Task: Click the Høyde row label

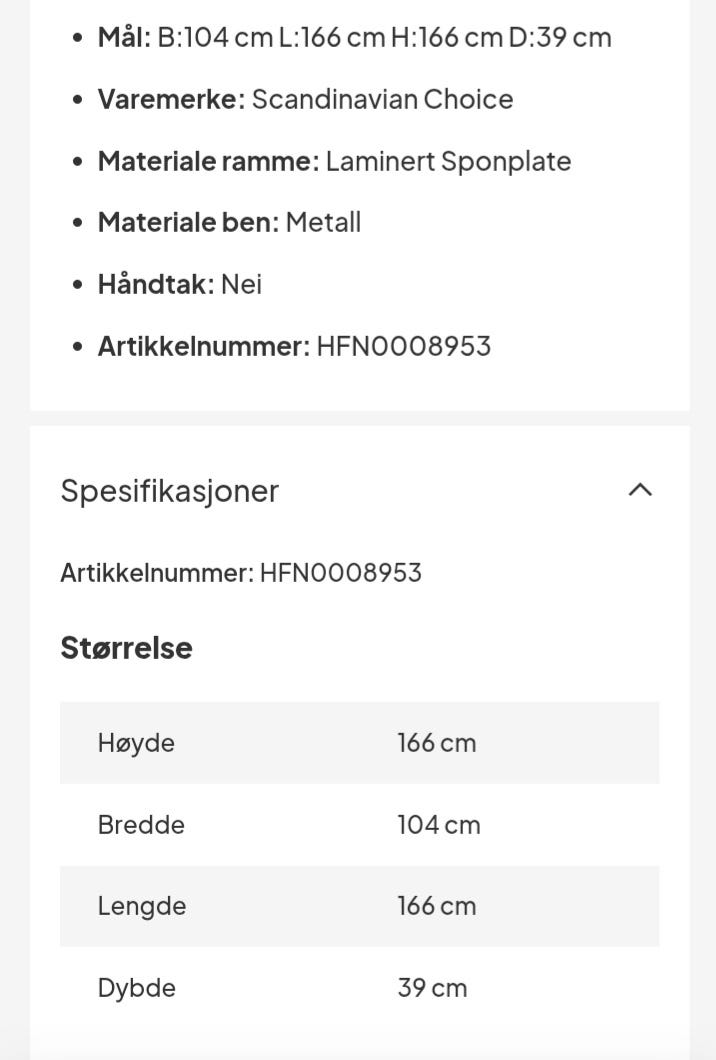Action: point(136,743)
